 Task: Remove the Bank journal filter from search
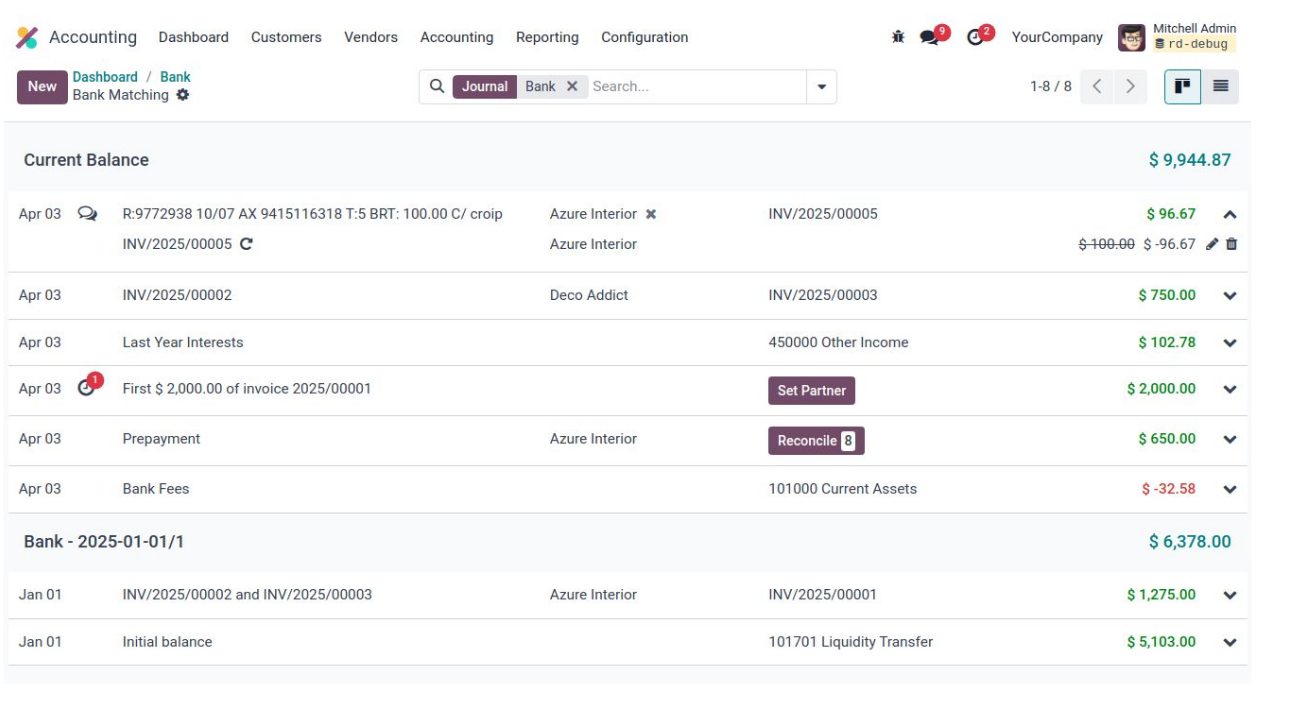point(572,86)
